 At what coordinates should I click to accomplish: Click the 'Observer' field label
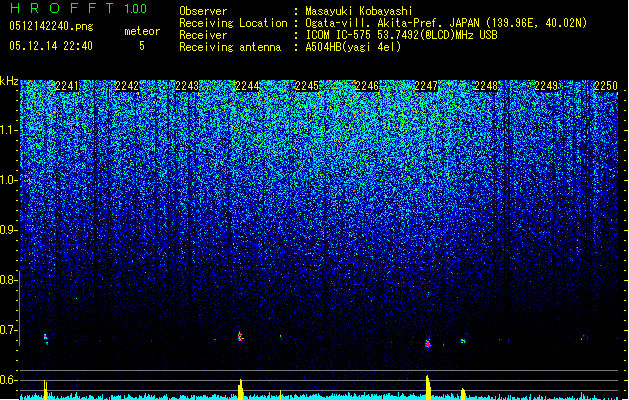203,11
